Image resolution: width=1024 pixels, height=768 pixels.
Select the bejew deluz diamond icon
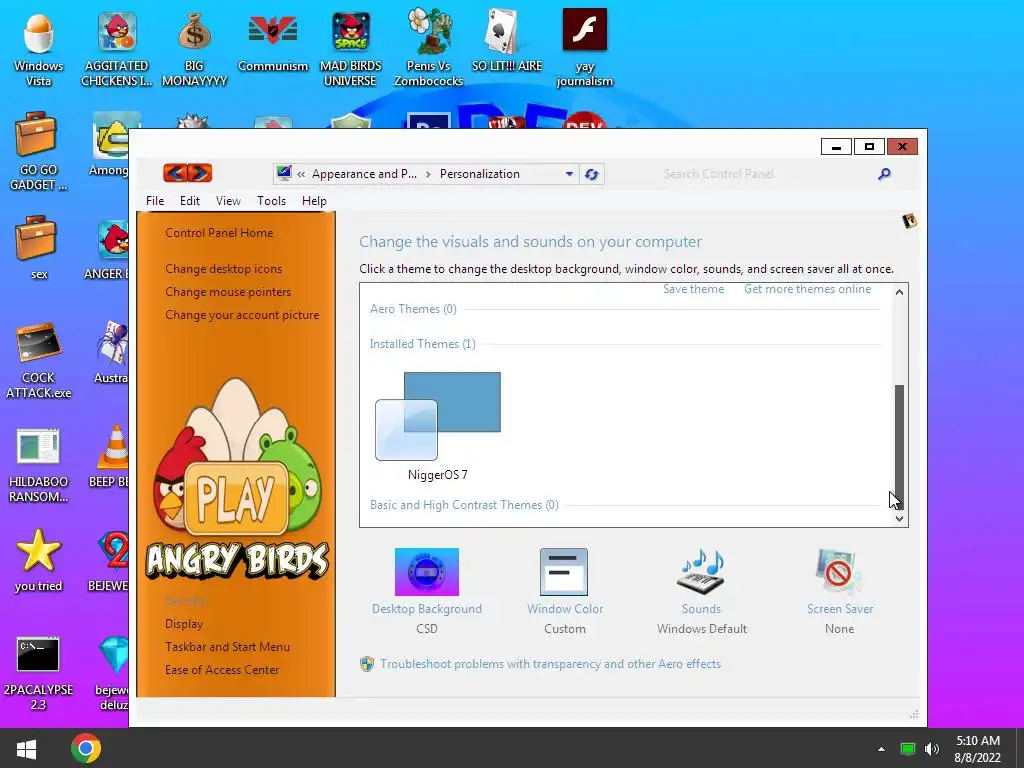point(112,673)
